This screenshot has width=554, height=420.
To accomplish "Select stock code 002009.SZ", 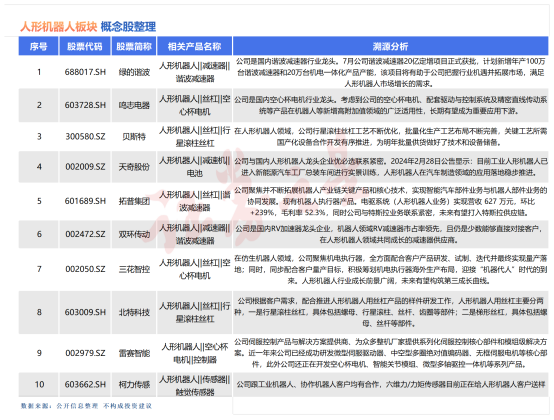I will (x=85, y=167).
